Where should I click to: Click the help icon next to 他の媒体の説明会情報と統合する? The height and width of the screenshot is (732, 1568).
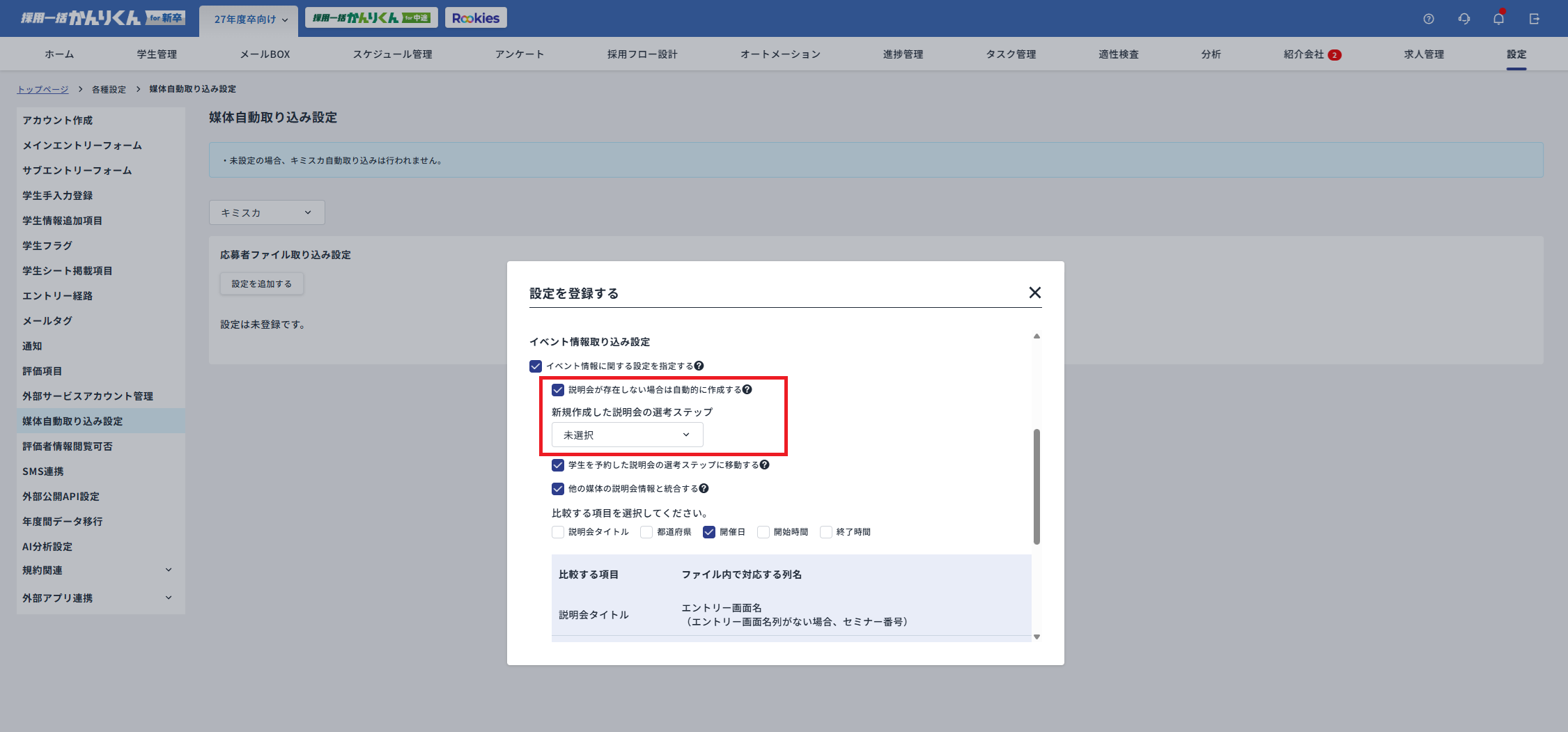pos(704,489)
